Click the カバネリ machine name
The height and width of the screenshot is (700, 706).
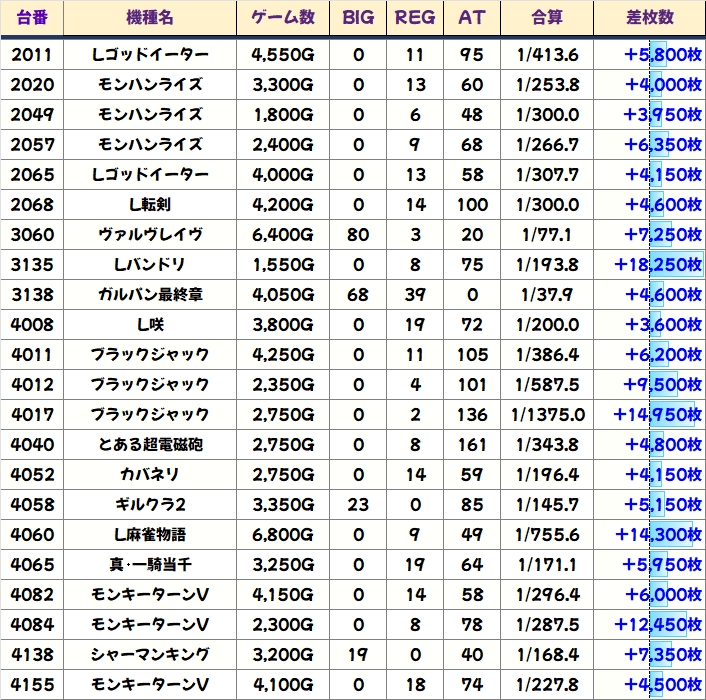[150, 474]
